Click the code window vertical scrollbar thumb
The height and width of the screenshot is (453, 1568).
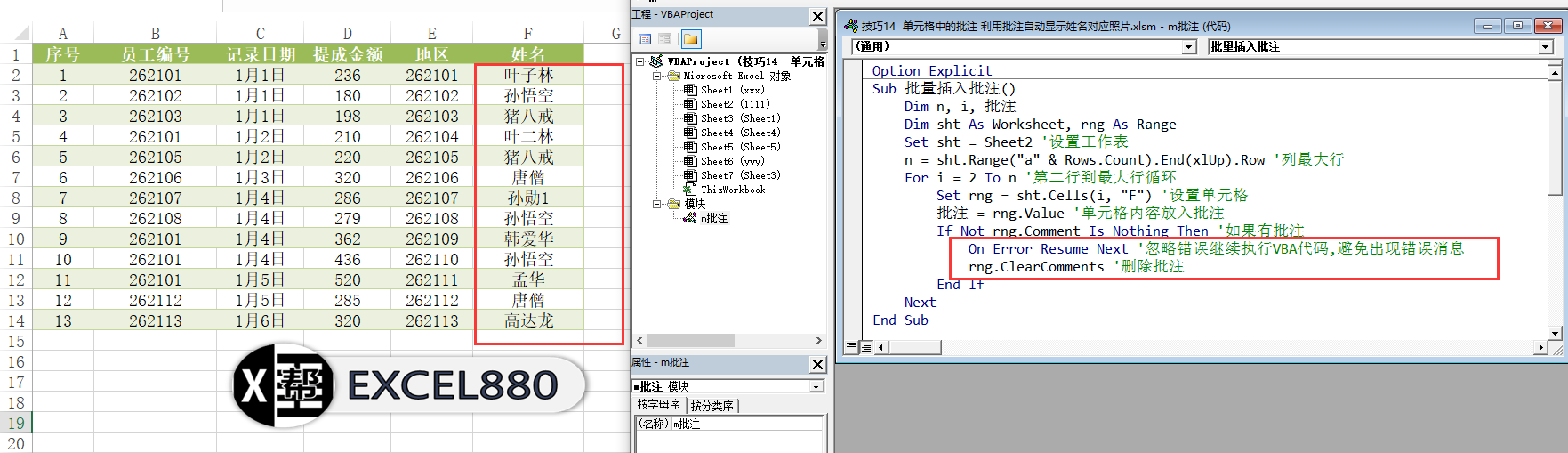[1555, 138]
